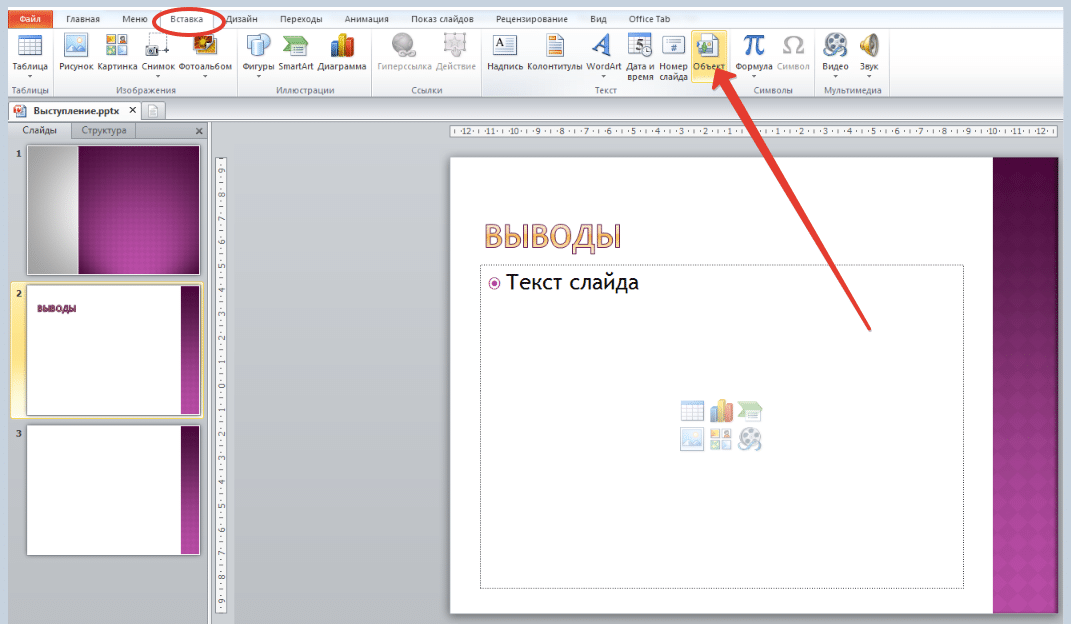Switch to Структура outline pane tab
1071x624 pixels.
coord(104,130)
